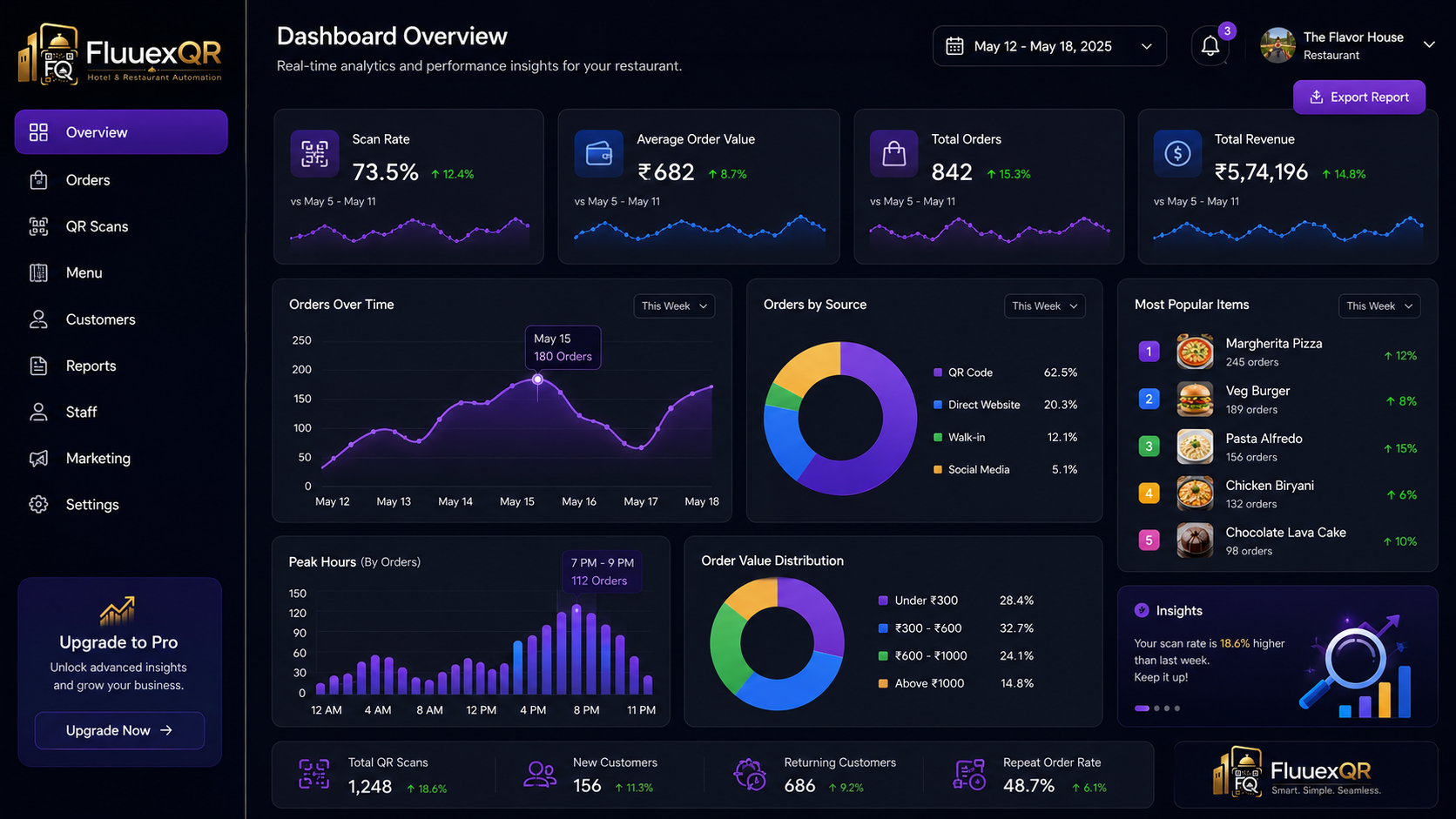Click the Veg Burger thumbnail
This screenshot has height=819, width=1456.
[x=1195, y=399]
